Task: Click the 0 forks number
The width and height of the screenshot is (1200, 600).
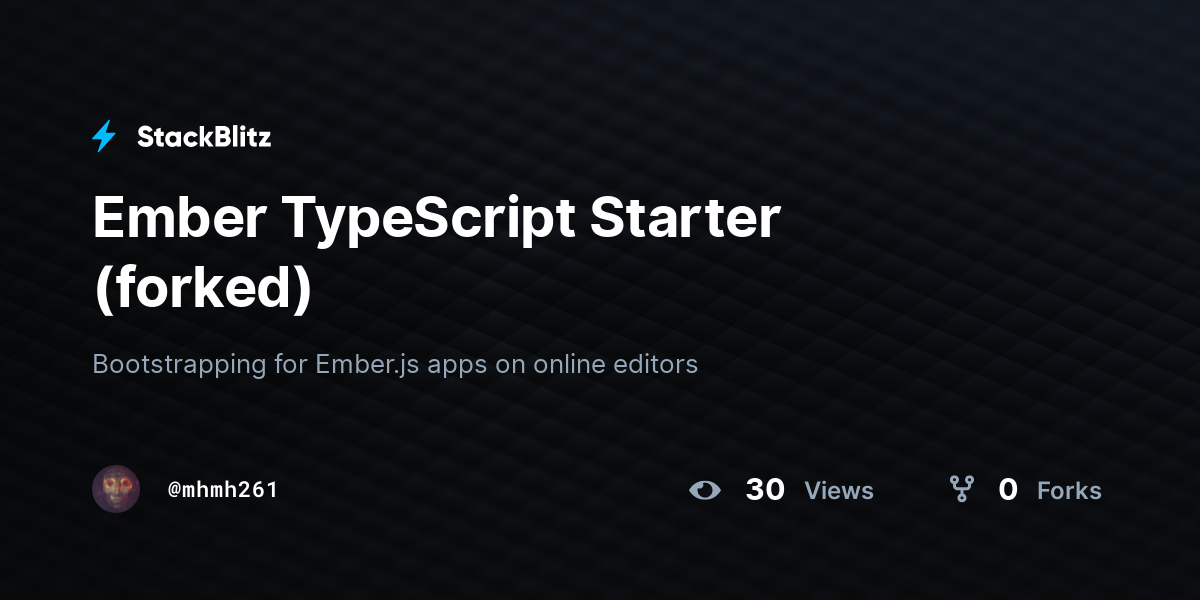Action: [x=1008, y=490]
